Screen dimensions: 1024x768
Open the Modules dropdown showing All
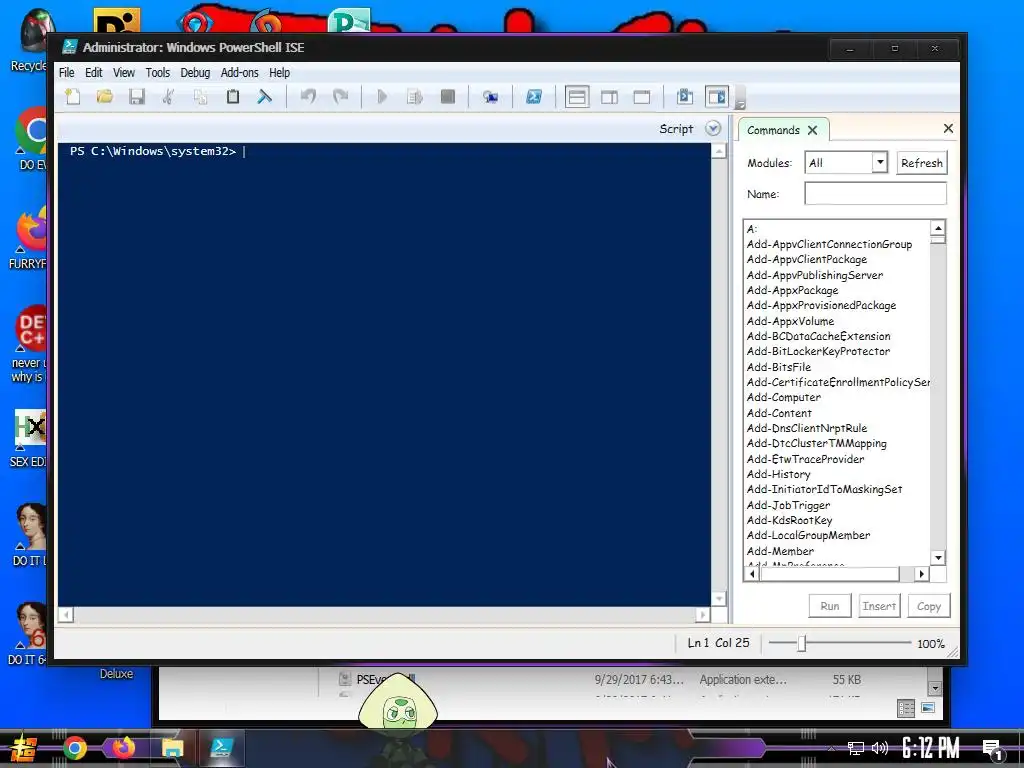pos(846,163)
